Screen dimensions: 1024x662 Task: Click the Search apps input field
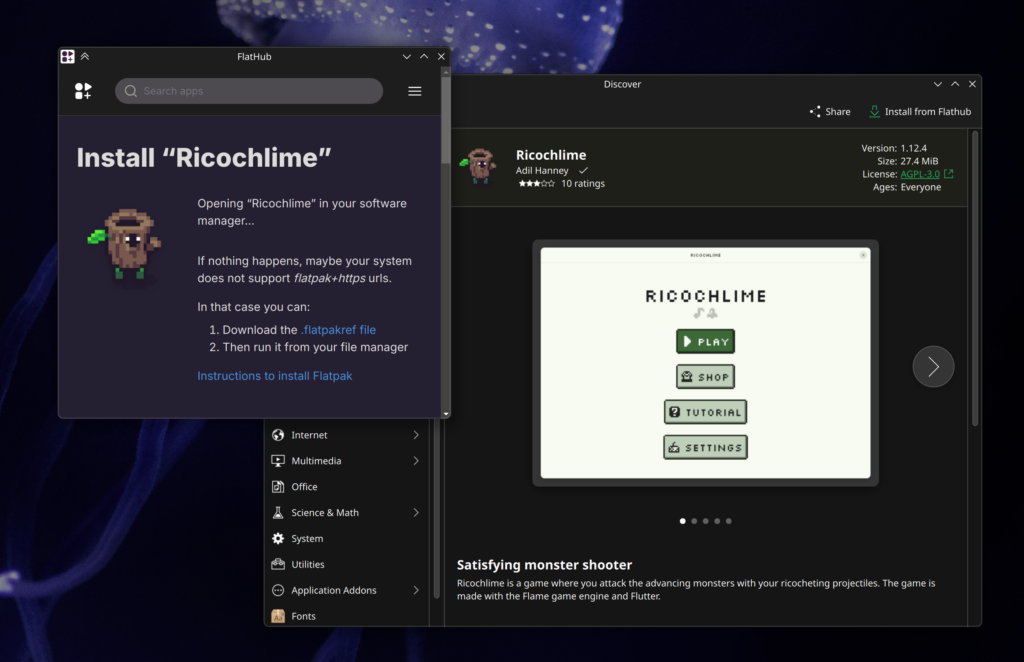click(250, 91)
